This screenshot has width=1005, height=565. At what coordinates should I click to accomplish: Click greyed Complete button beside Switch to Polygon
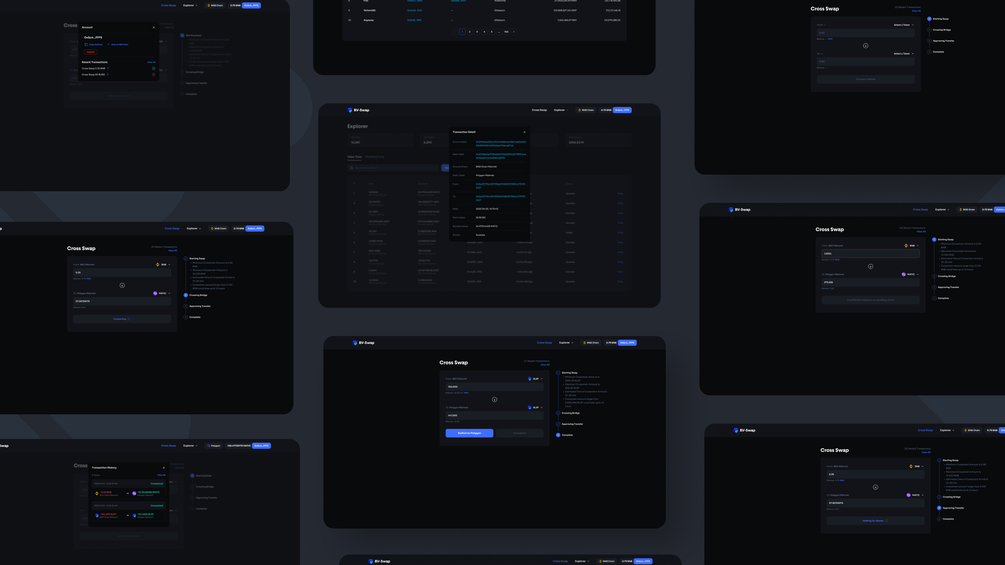pos(519,433)
